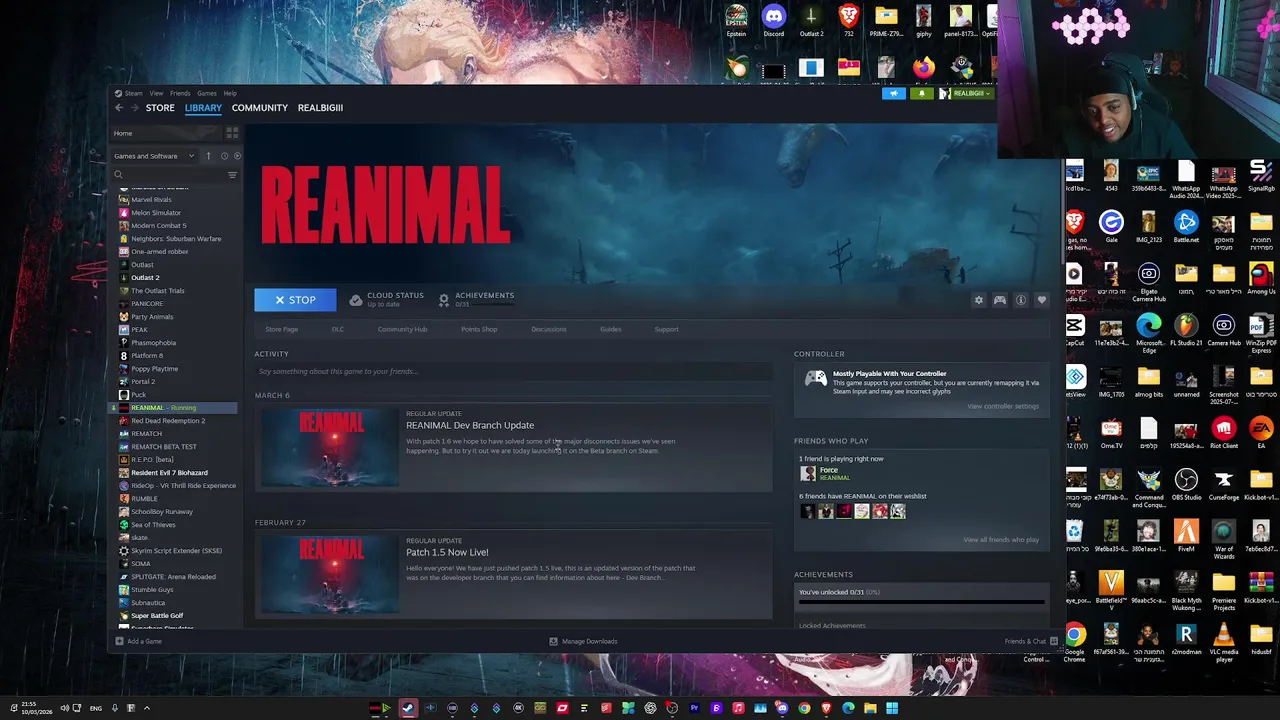
Task: Click the activity post text field
Action: (513, 371)
